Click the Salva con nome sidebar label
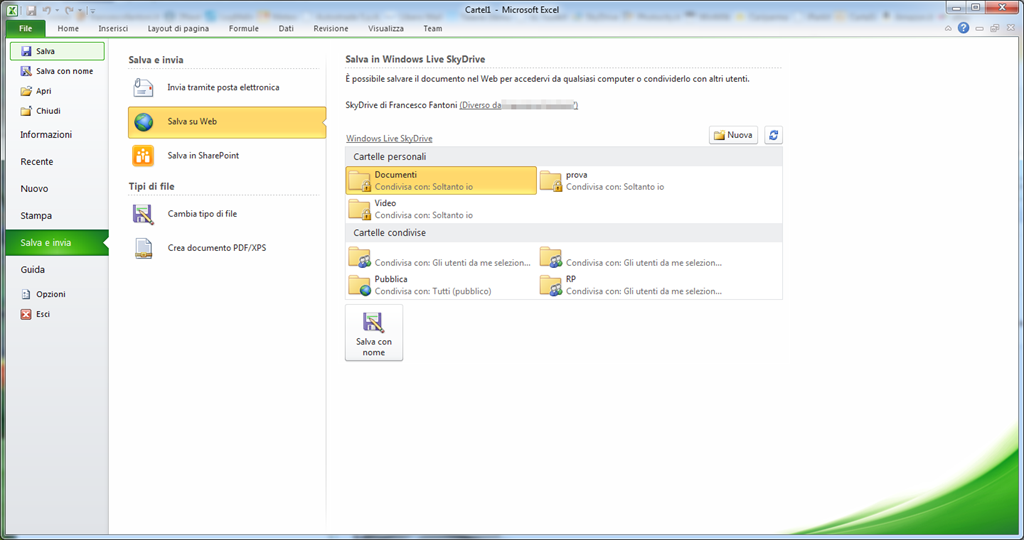The width and height of the screenshot is (1024, 540). tap(65, 71)
